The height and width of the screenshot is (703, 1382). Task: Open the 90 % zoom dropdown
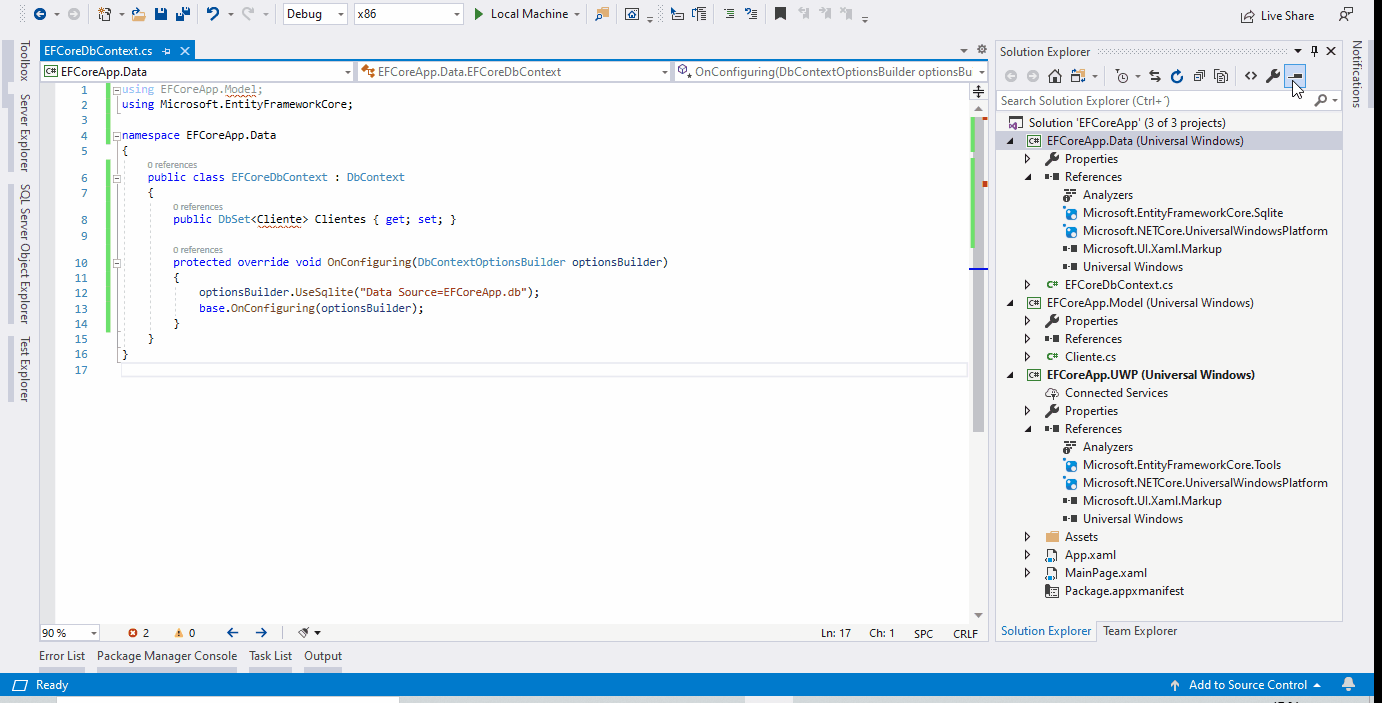tap(70, 633)
